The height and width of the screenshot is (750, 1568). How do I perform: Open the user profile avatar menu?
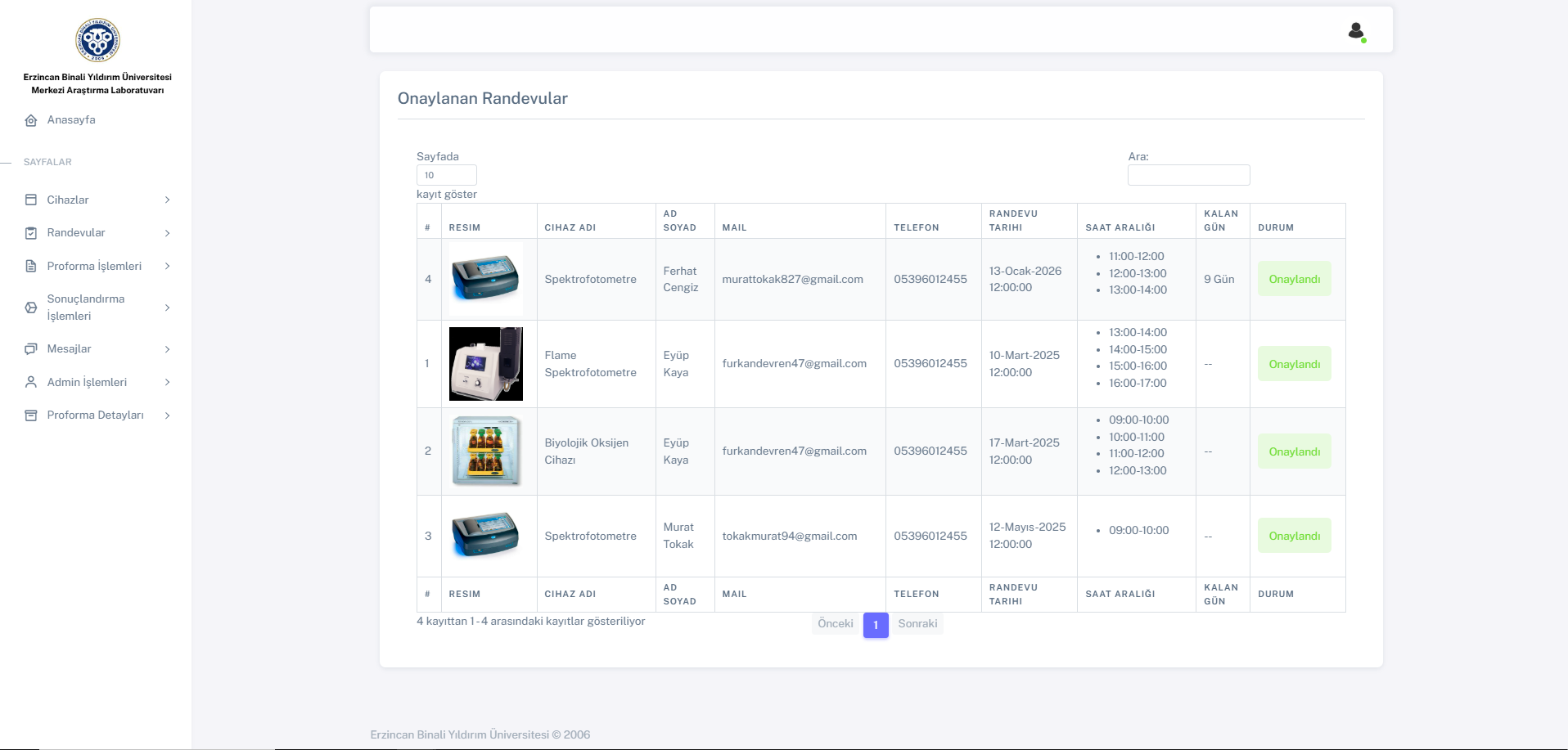coord(1356,31)
